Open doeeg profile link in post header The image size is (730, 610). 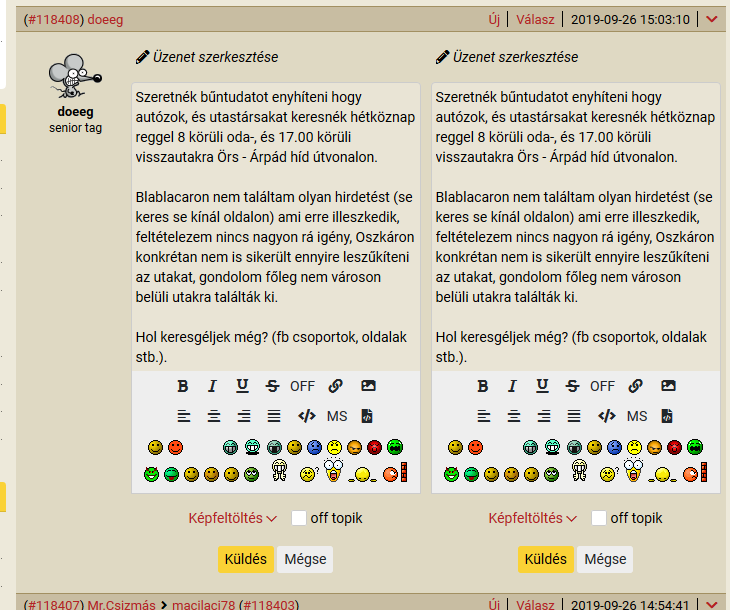(105, 20)
